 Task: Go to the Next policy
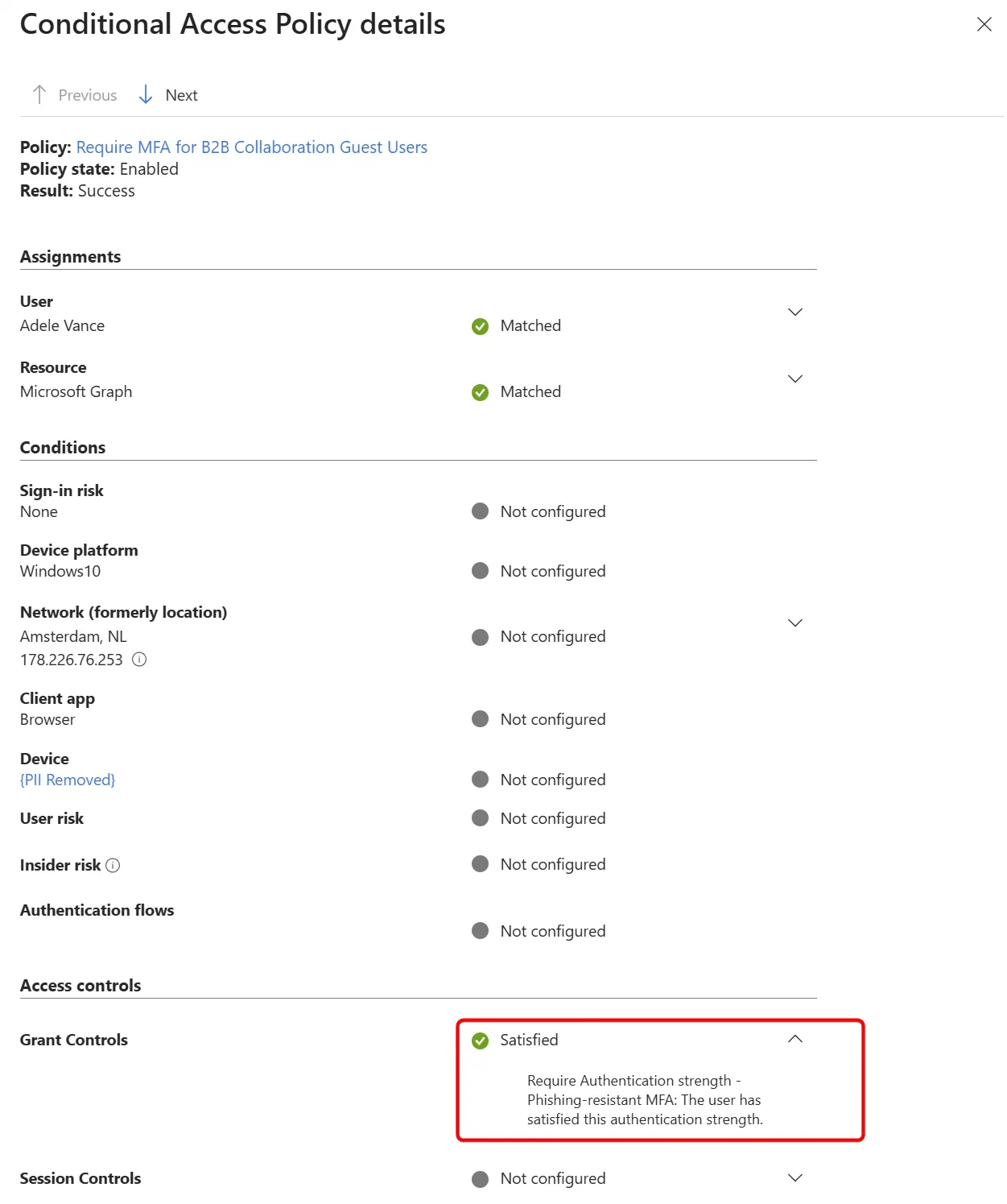[x=168, y=95]
